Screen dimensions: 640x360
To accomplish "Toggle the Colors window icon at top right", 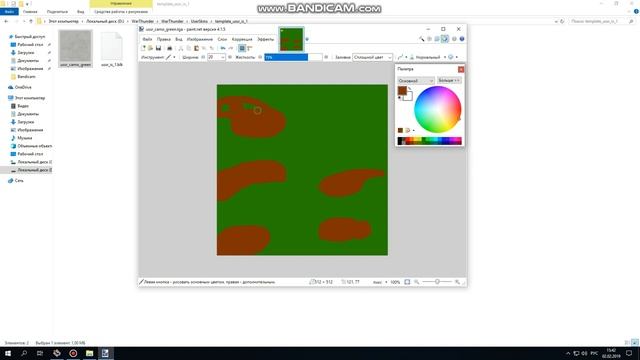I will coord(445,39).
